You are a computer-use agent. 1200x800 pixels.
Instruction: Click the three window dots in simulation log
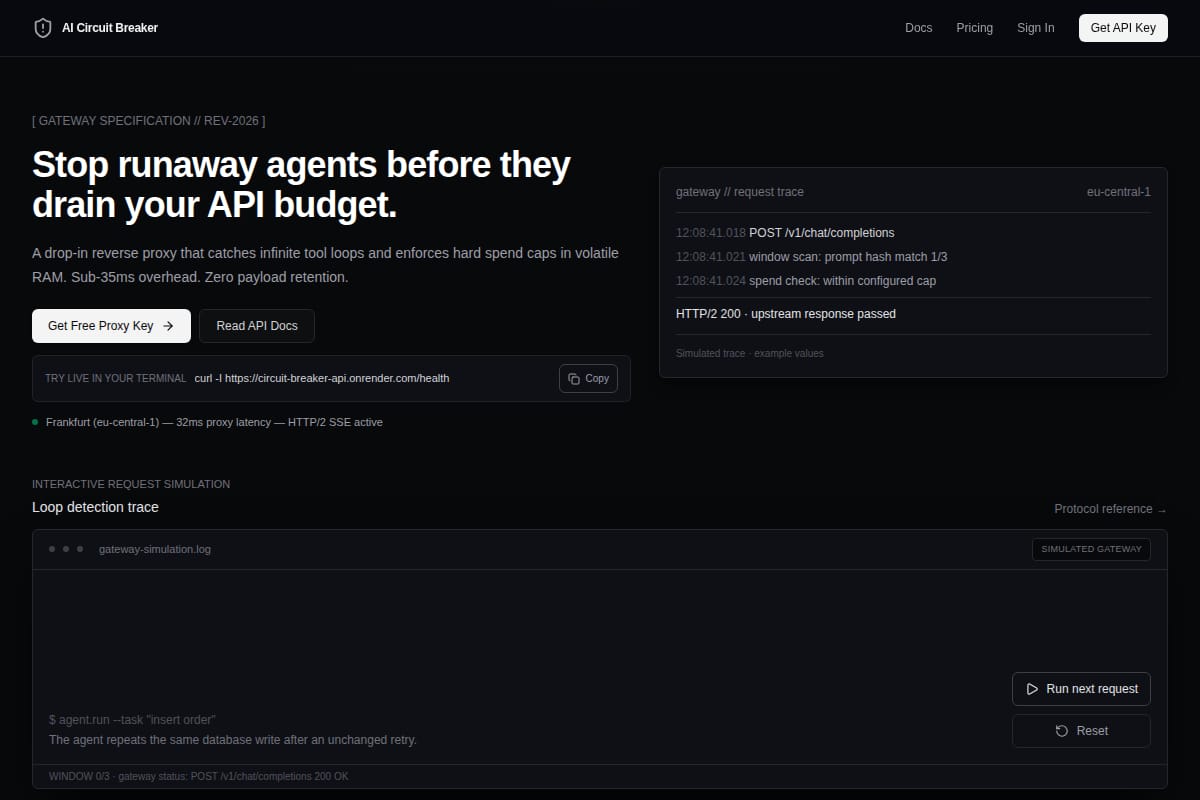click(x=66, y=549)
